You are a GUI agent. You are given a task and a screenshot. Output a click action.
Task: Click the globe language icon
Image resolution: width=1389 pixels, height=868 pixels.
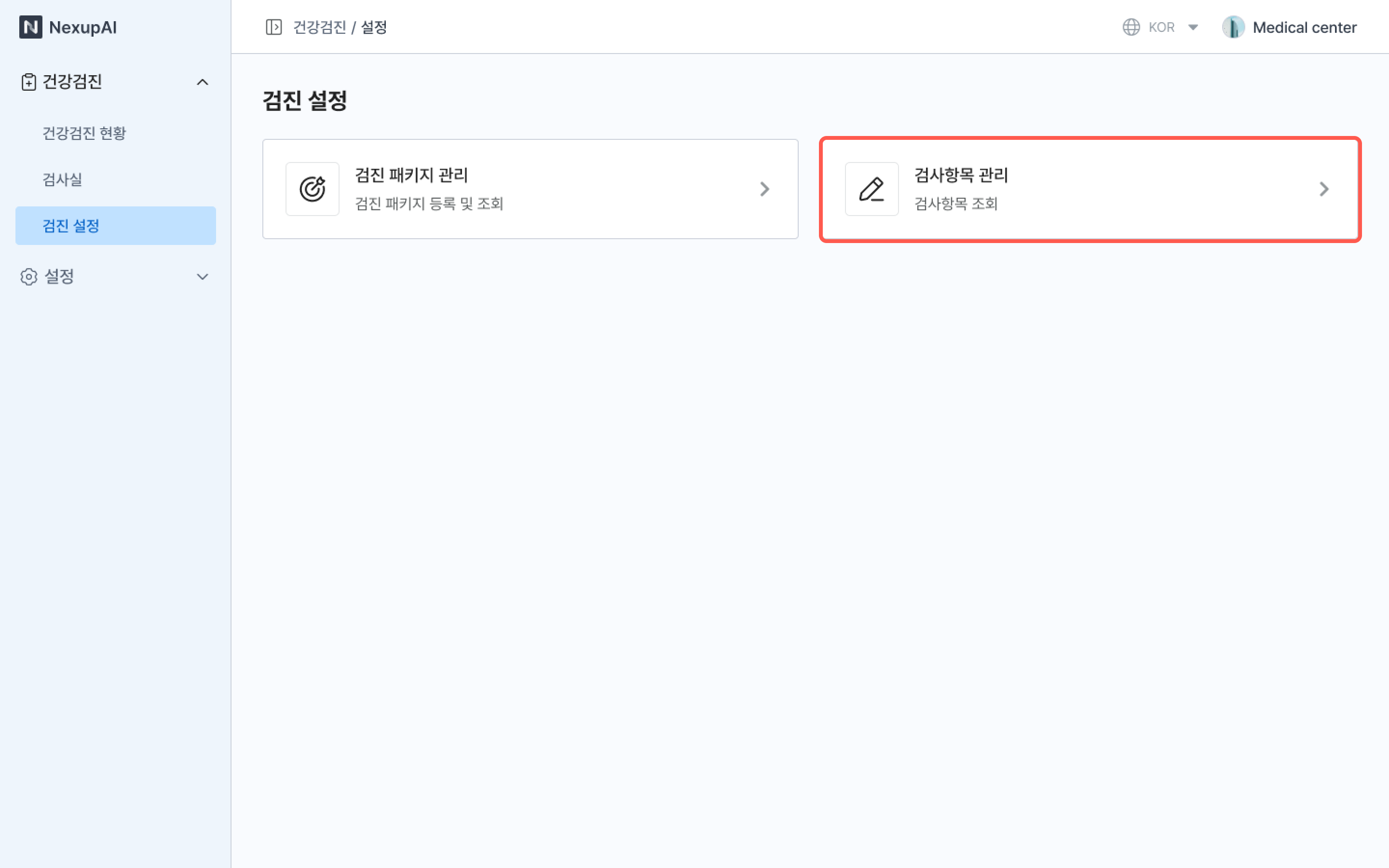1130,27
